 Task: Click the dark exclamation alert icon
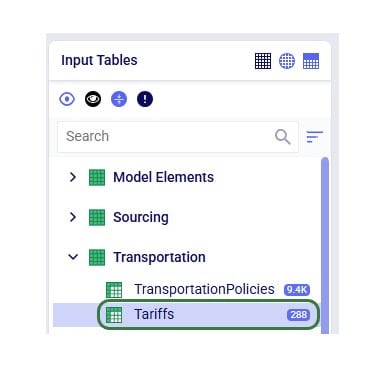[145, 99]
